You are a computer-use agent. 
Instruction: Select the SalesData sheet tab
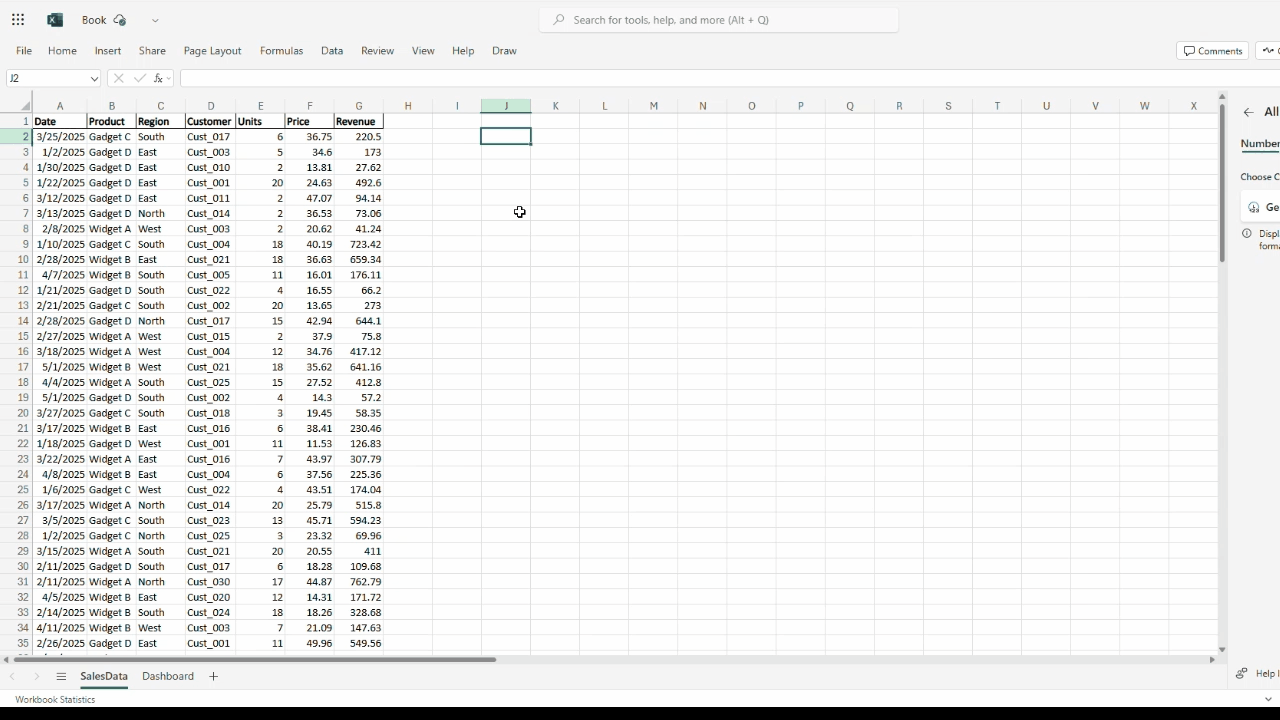click(x=104, y=677)
